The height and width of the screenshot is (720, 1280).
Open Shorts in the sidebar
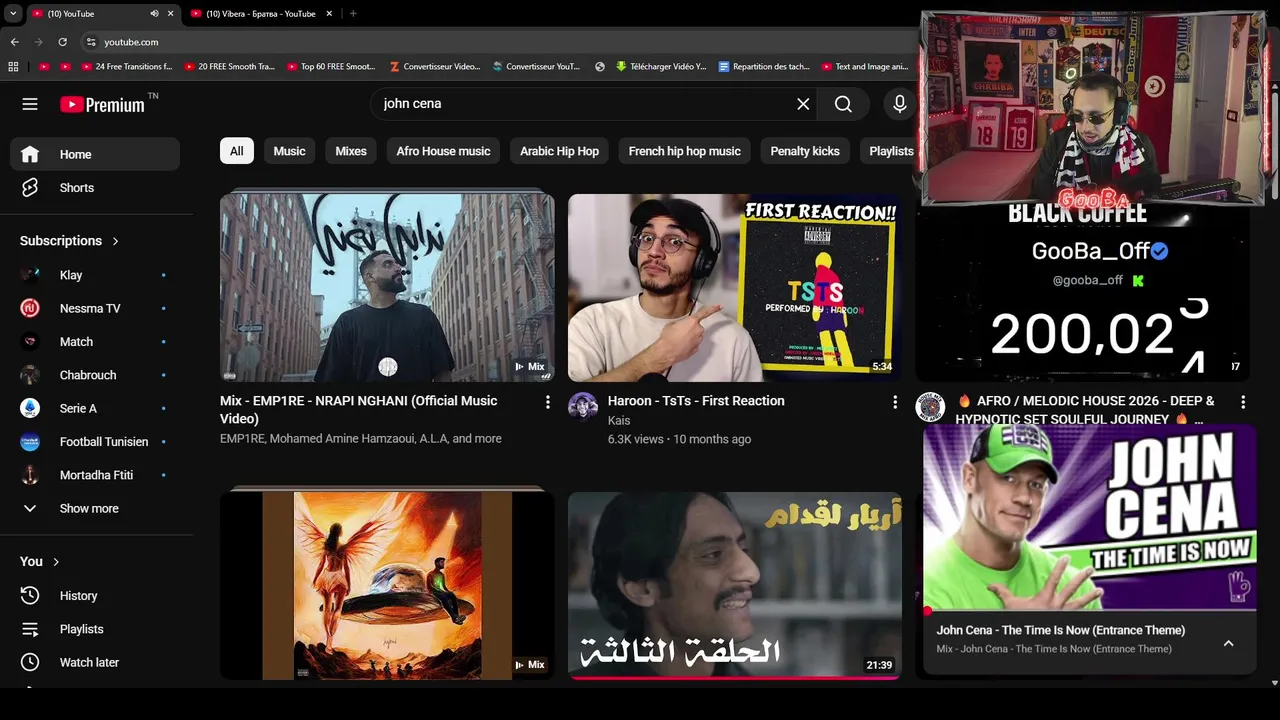coord(95,188)
